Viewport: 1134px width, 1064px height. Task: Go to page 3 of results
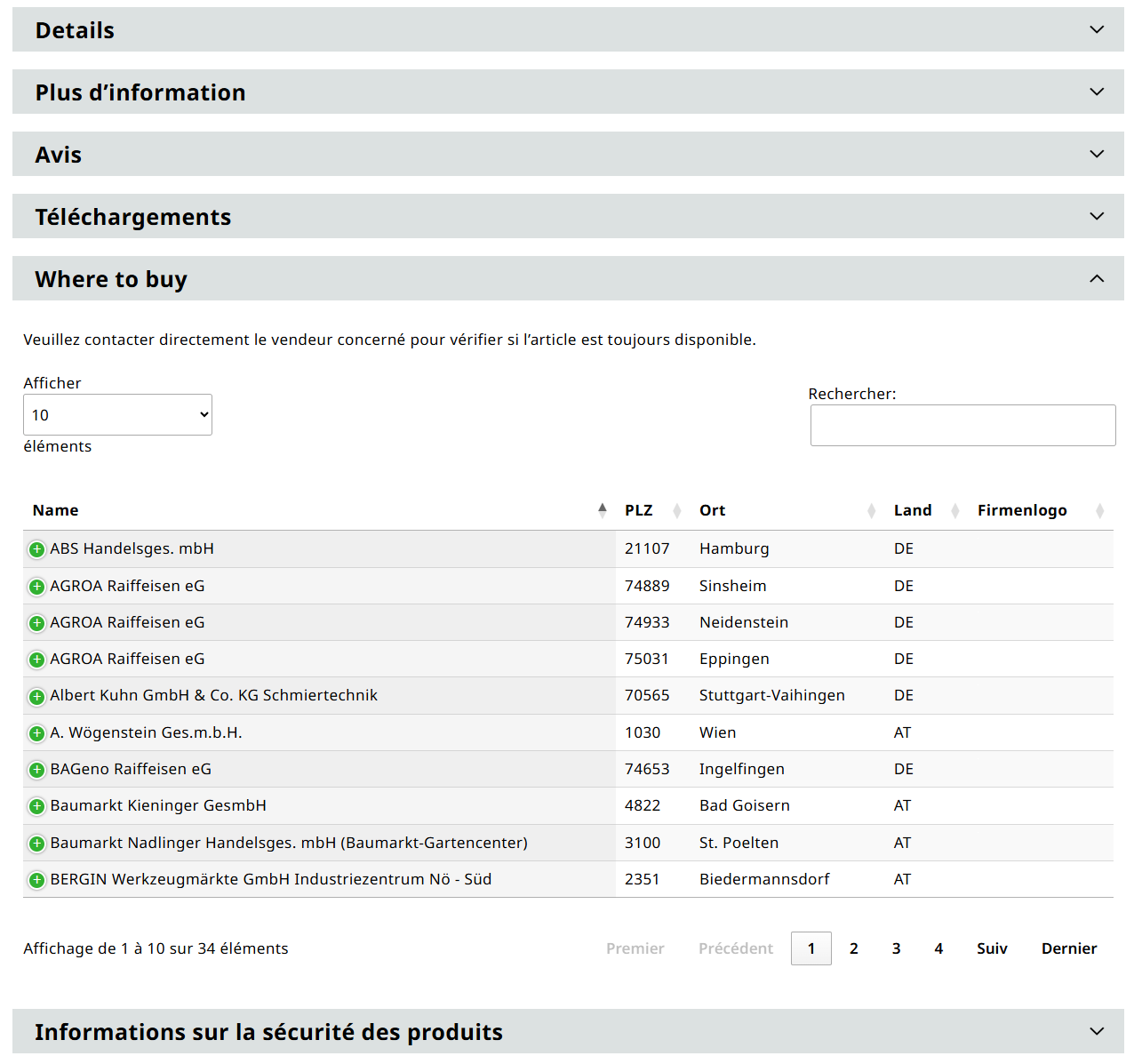(x=897, y=948)
